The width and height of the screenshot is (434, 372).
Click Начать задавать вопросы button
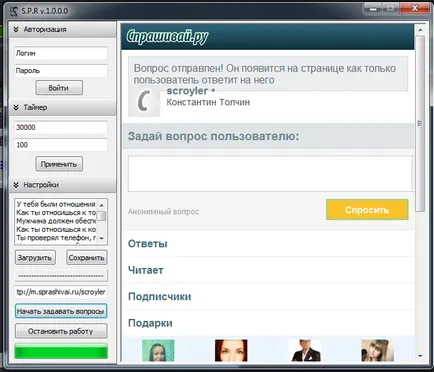pos(61,311)
